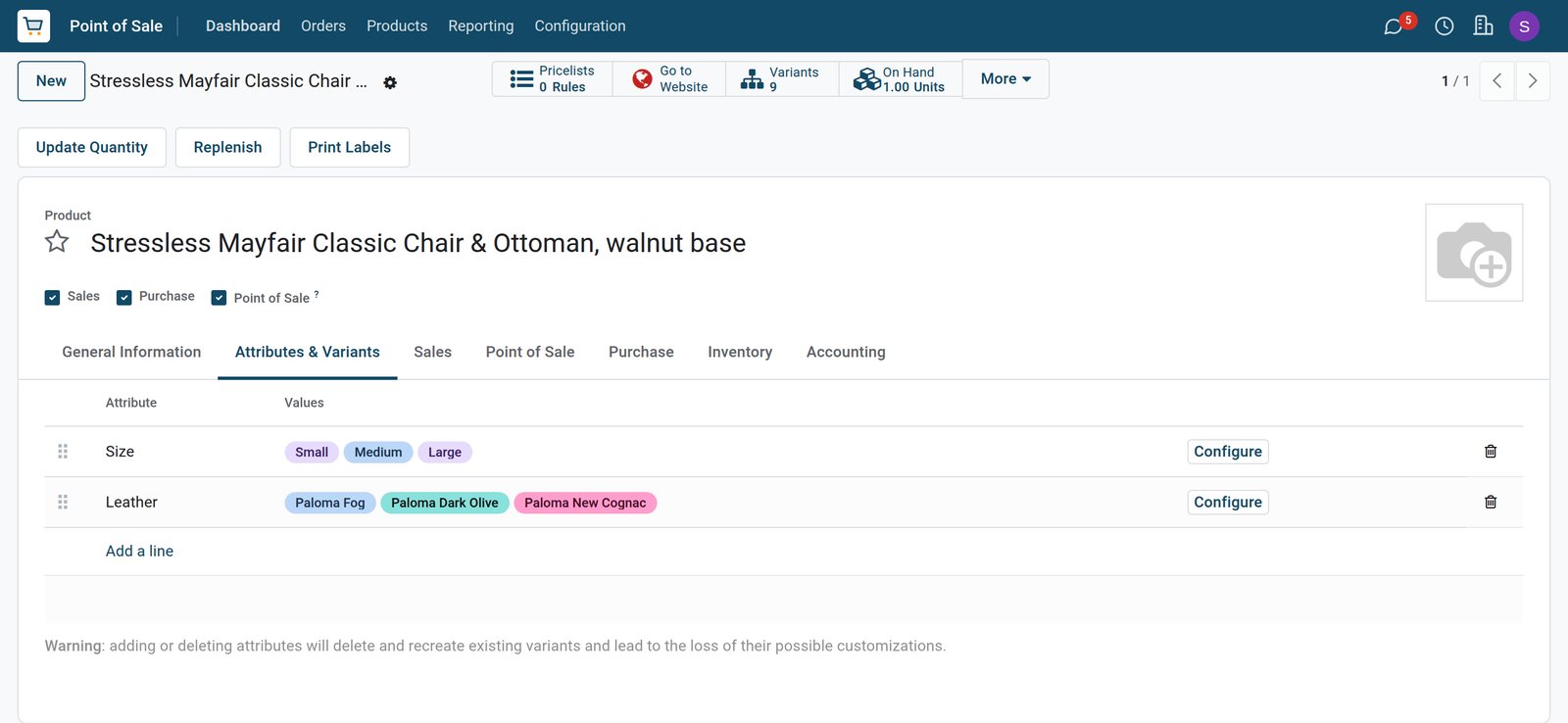This screenshot has width=1568, height=723.
Task: Mark product as favorite with star icon
Action: [57, 241]
